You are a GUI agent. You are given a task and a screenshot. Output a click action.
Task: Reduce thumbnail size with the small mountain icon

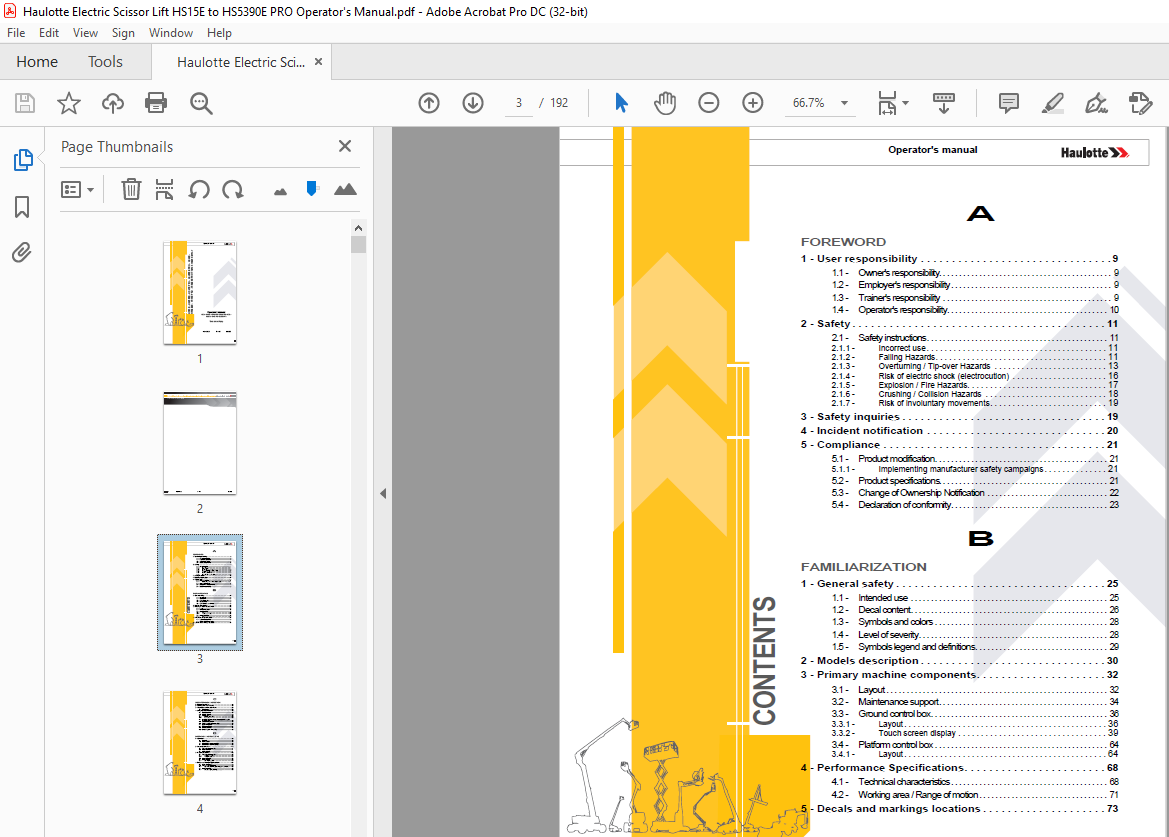(280, 192)
